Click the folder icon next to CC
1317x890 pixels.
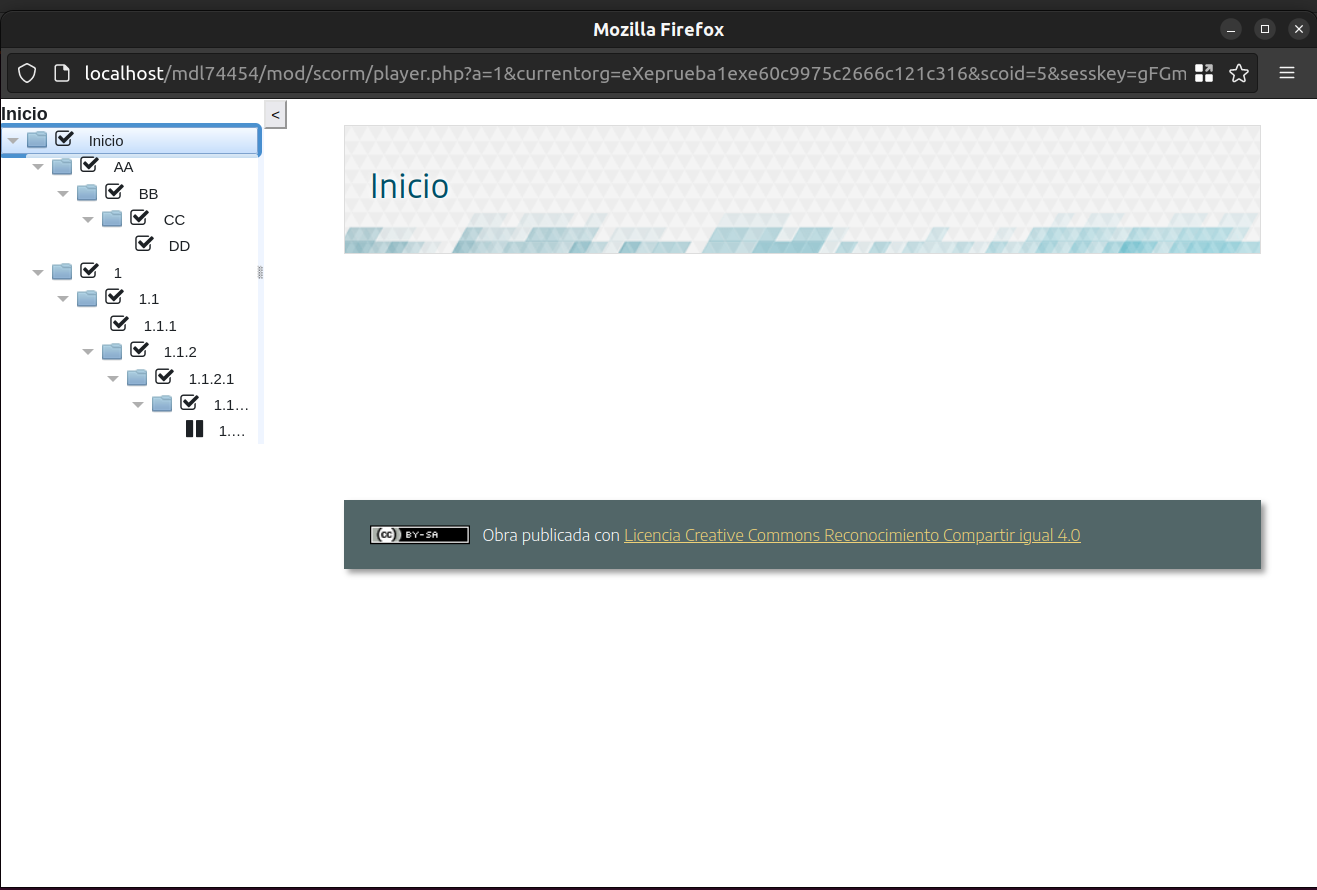tap(112, 219)
